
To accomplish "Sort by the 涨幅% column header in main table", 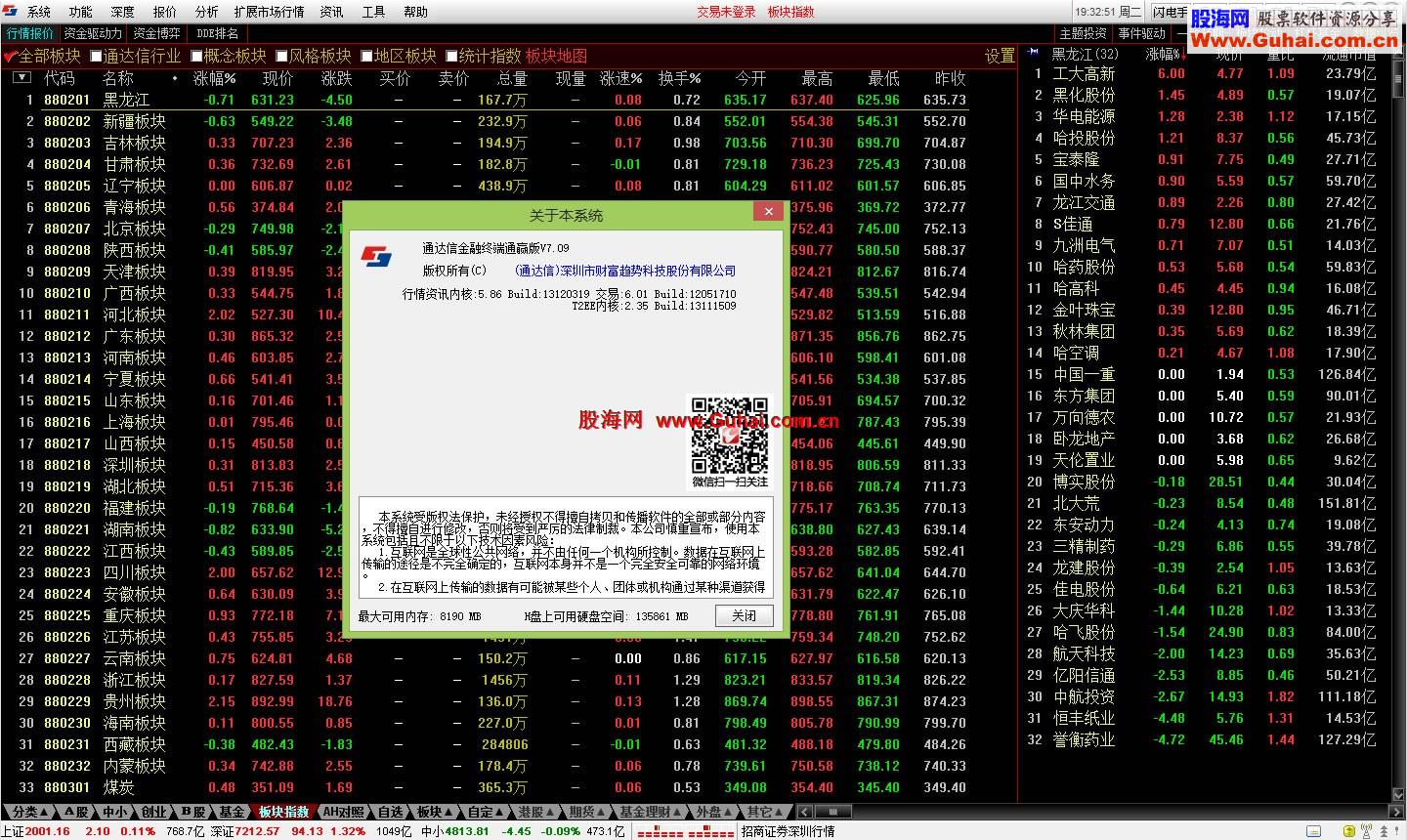I will point(214,78).
